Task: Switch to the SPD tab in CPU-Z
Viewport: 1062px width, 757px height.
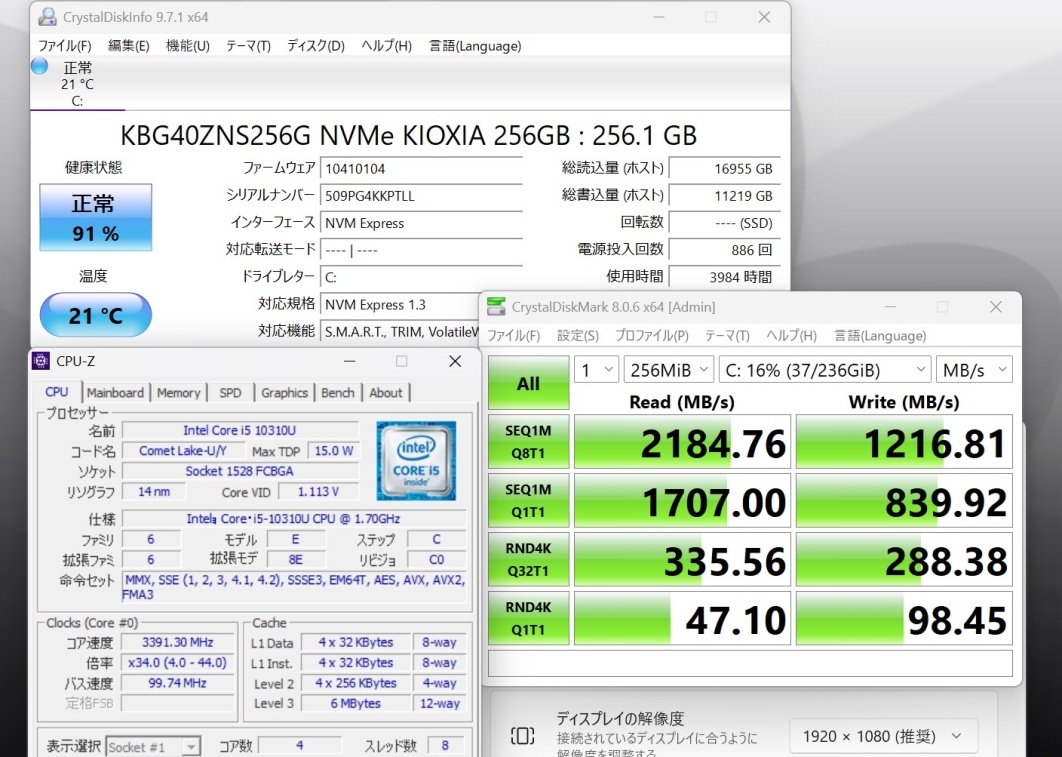Action: point(229,393)
